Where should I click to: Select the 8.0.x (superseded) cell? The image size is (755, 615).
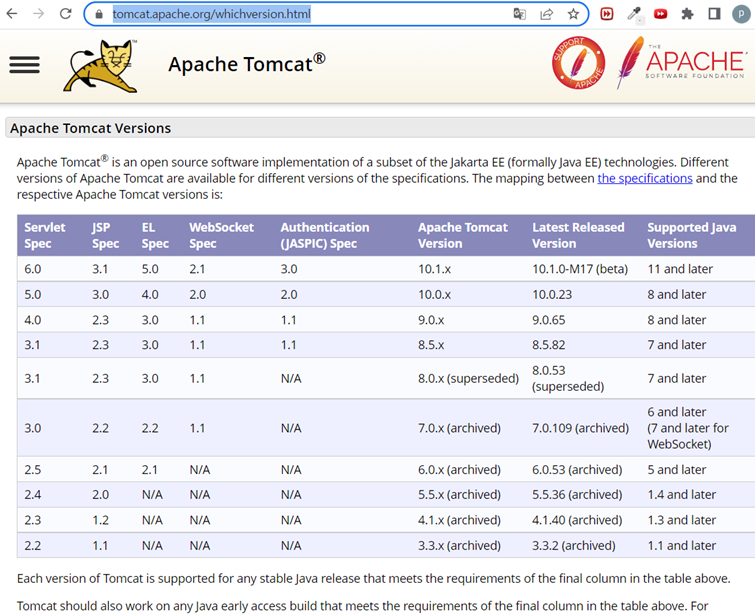pyautogui.click(x=468, y=379)
